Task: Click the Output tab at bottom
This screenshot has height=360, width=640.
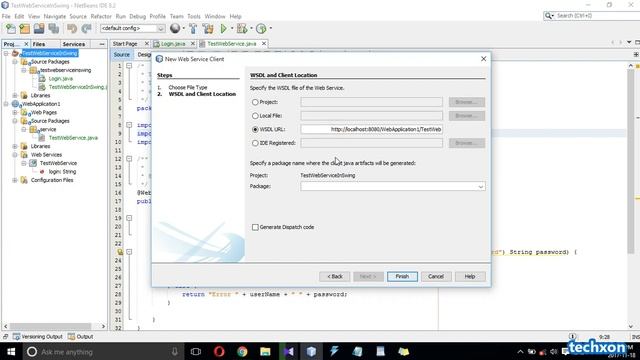Action: point(81,337)
